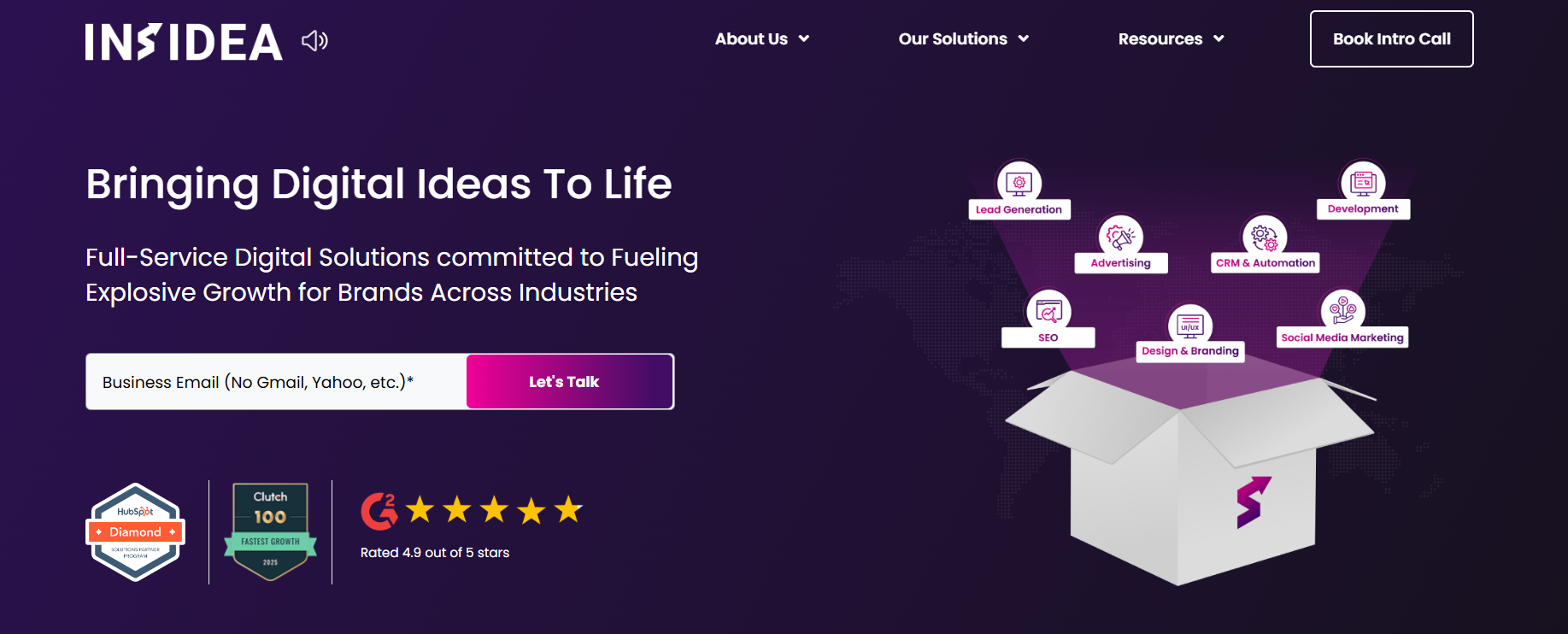
Task: Focus the Business Email input field
Action: point(276,382)
